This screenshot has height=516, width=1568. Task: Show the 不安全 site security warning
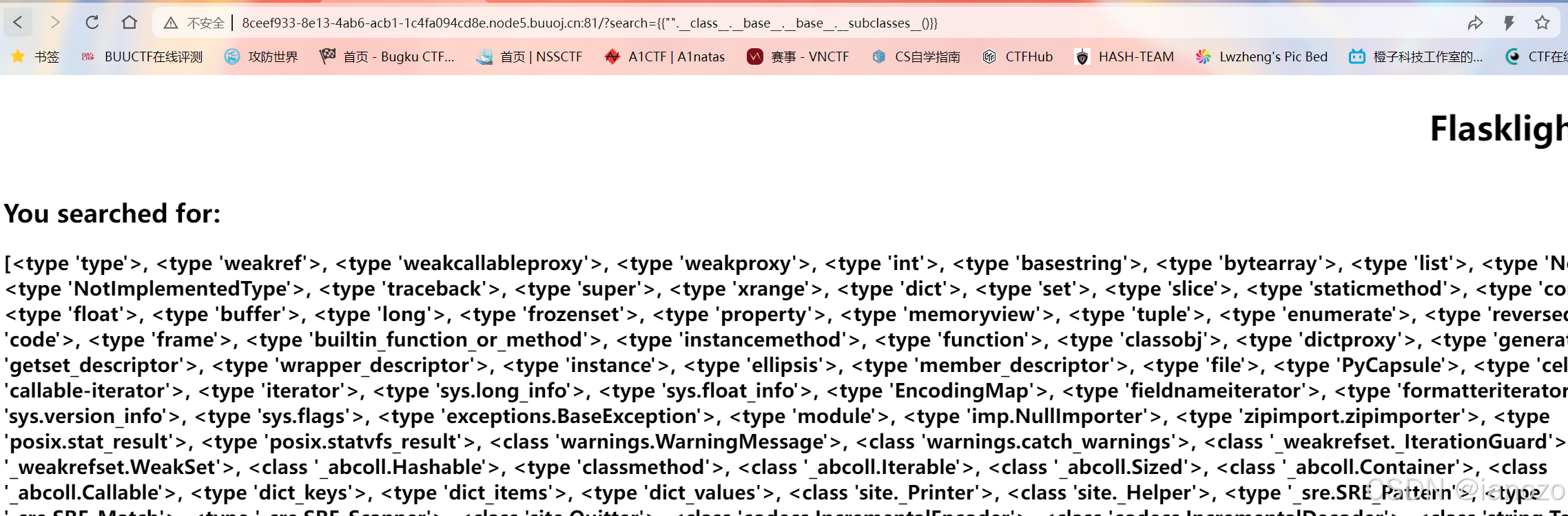[x=194, y=23]
